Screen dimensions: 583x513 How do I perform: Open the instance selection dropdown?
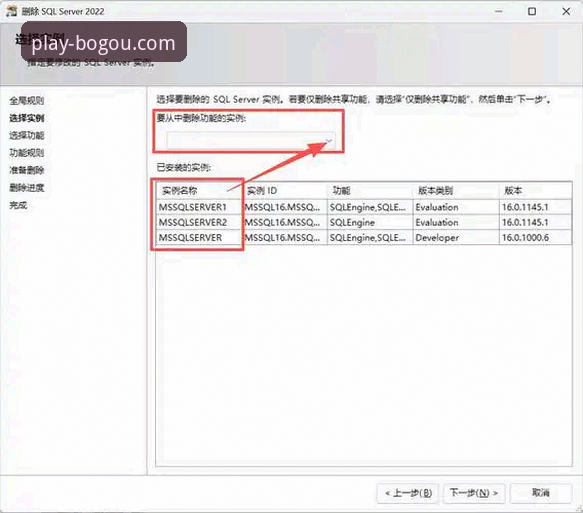coord(251,141)
